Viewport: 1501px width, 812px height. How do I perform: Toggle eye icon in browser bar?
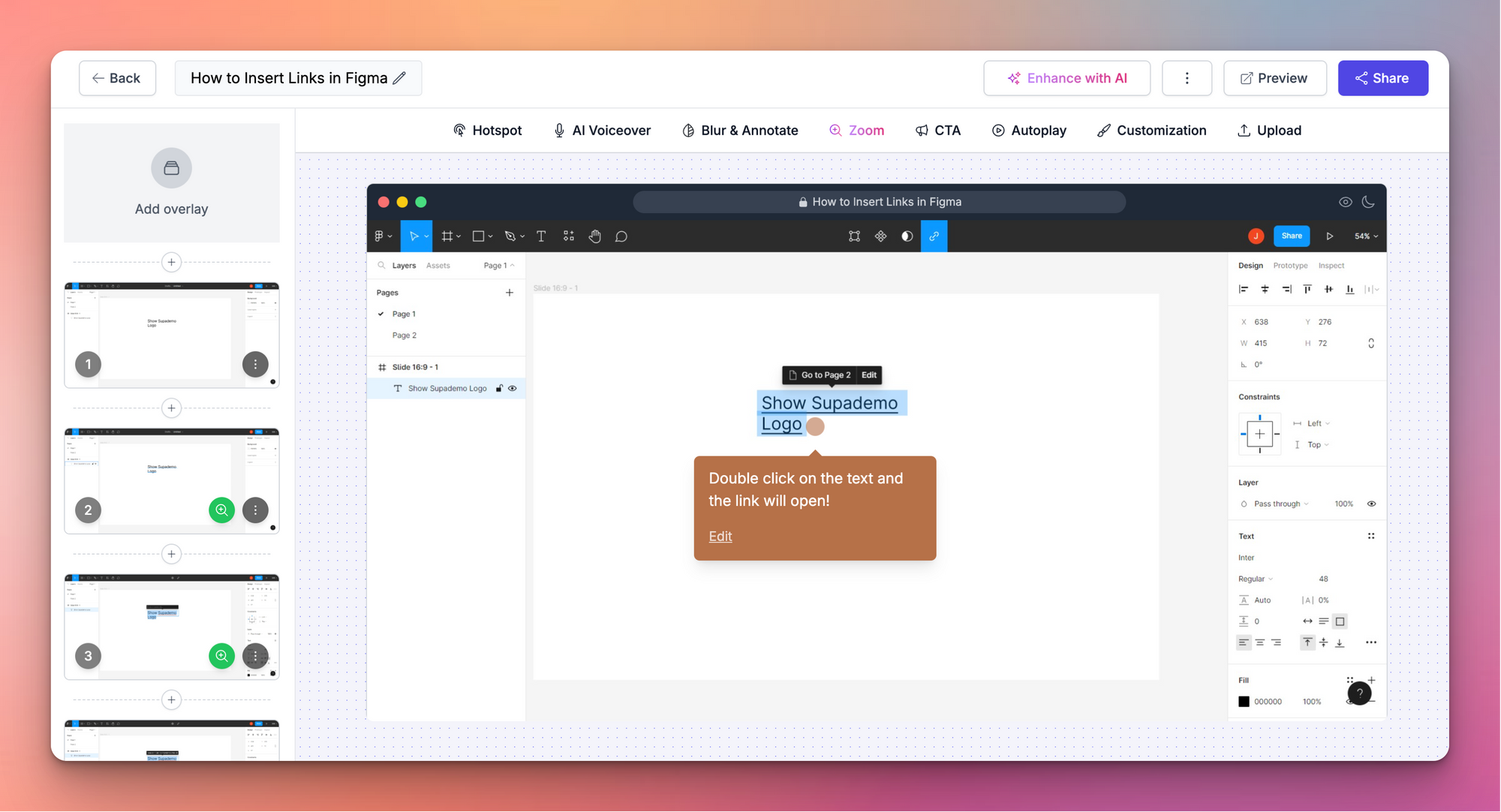(x=1345, y=202)
